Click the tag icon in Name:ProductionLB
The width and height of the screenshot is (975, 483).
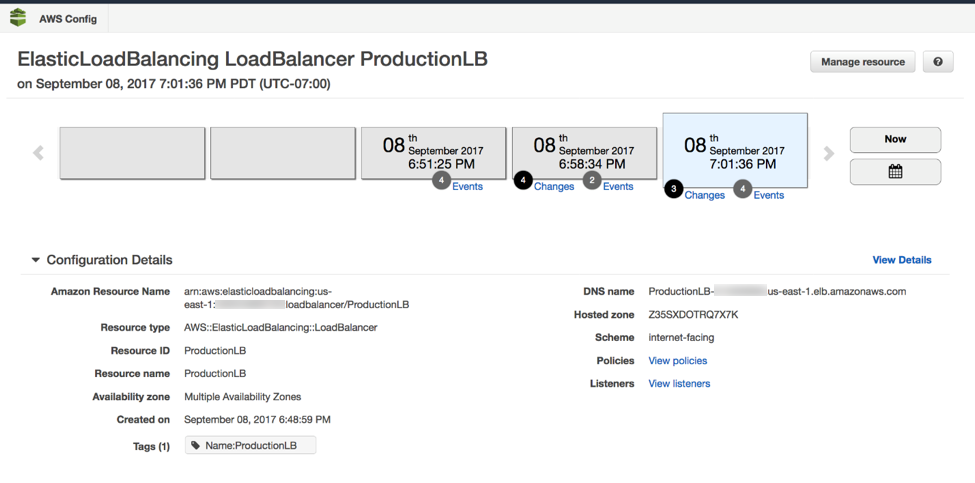[196, 446]
